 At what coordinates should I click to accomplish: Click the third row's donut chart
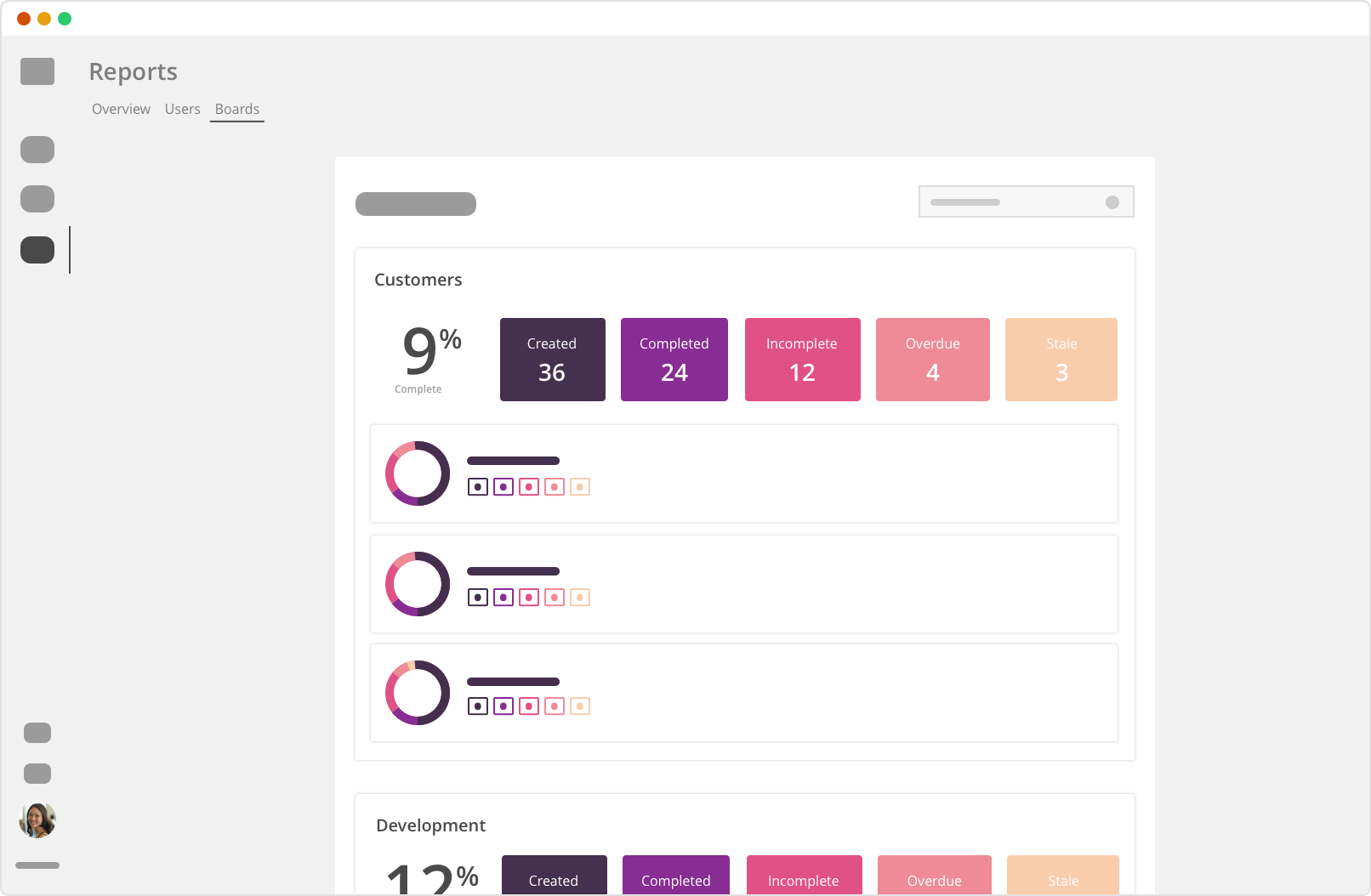(x=418, y=693)
